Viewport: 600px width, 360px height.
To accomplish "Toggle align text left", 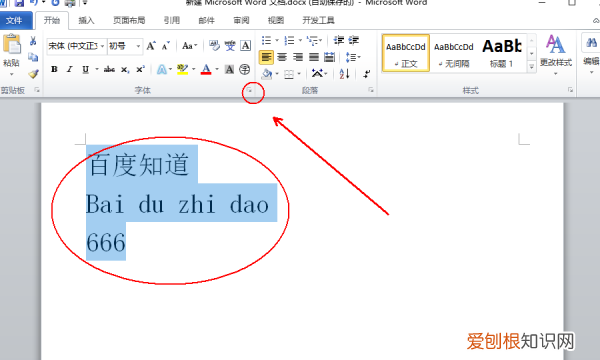I will (266, 57).
